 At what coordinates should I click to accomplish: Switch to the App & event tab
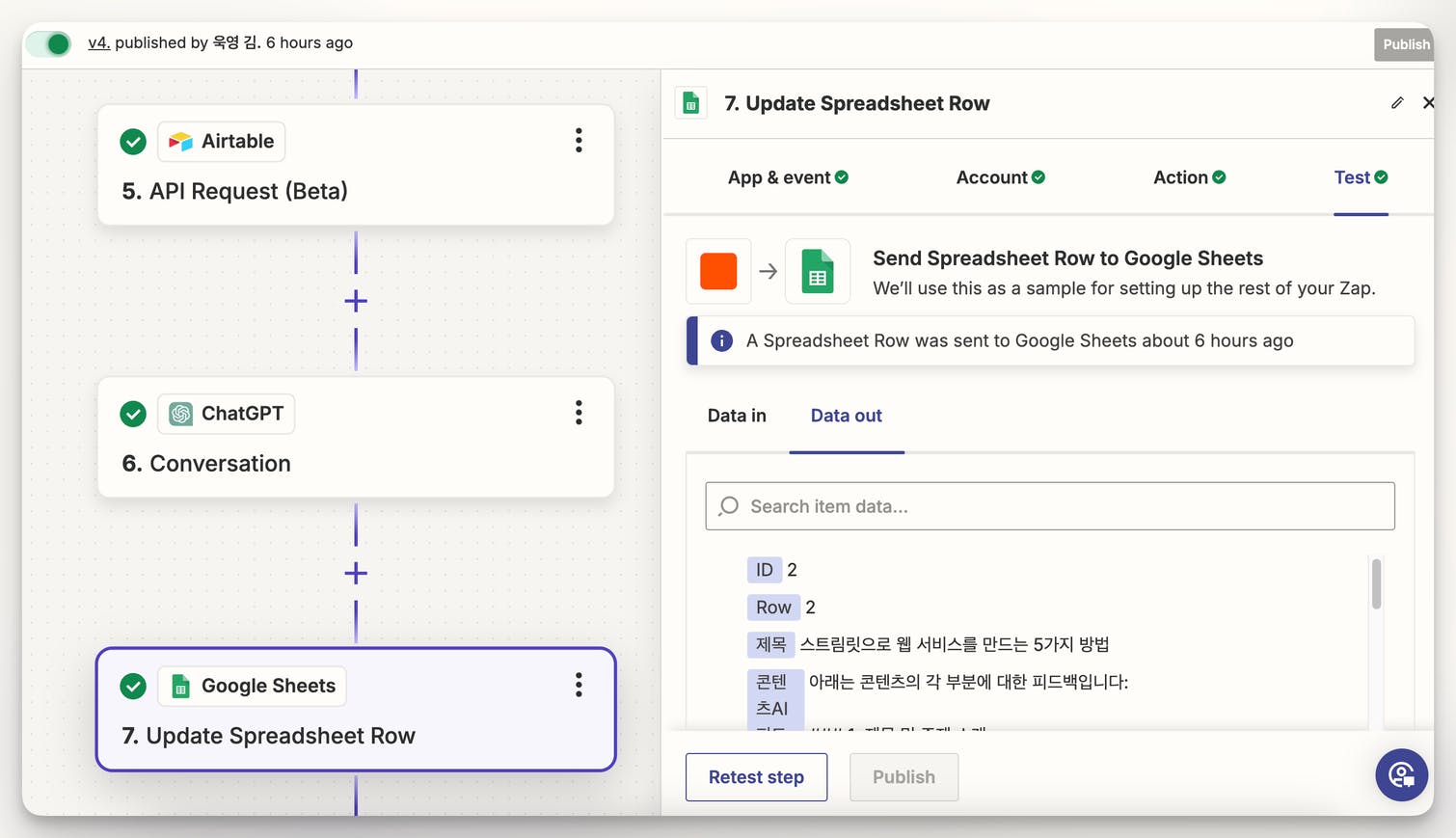pos(787,177)
